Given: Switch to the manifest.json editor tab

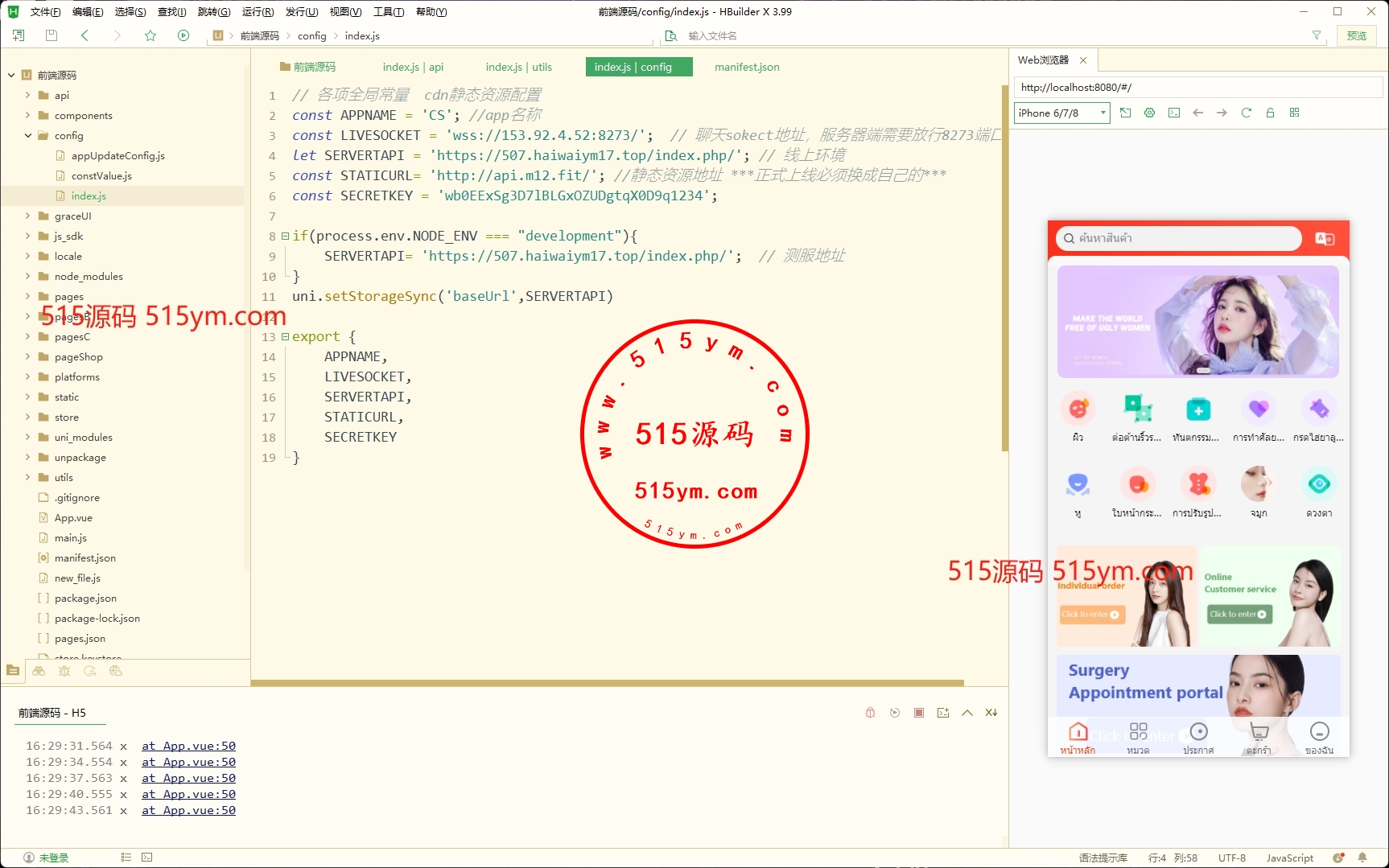Looking at the screenshot, I should coord(746,67).
